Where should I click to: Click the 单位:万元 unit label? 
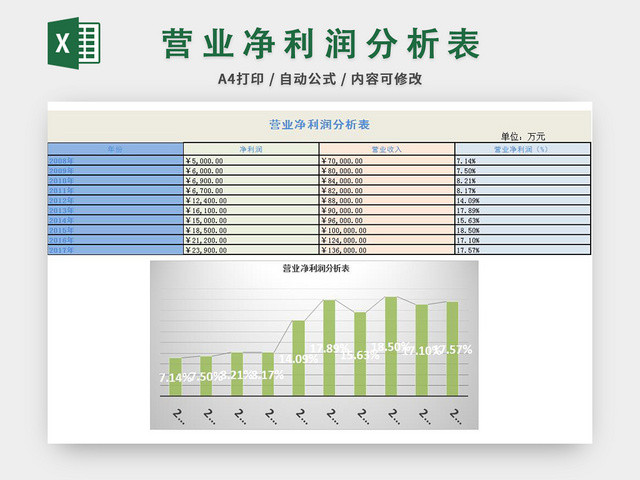pos(523,136)
